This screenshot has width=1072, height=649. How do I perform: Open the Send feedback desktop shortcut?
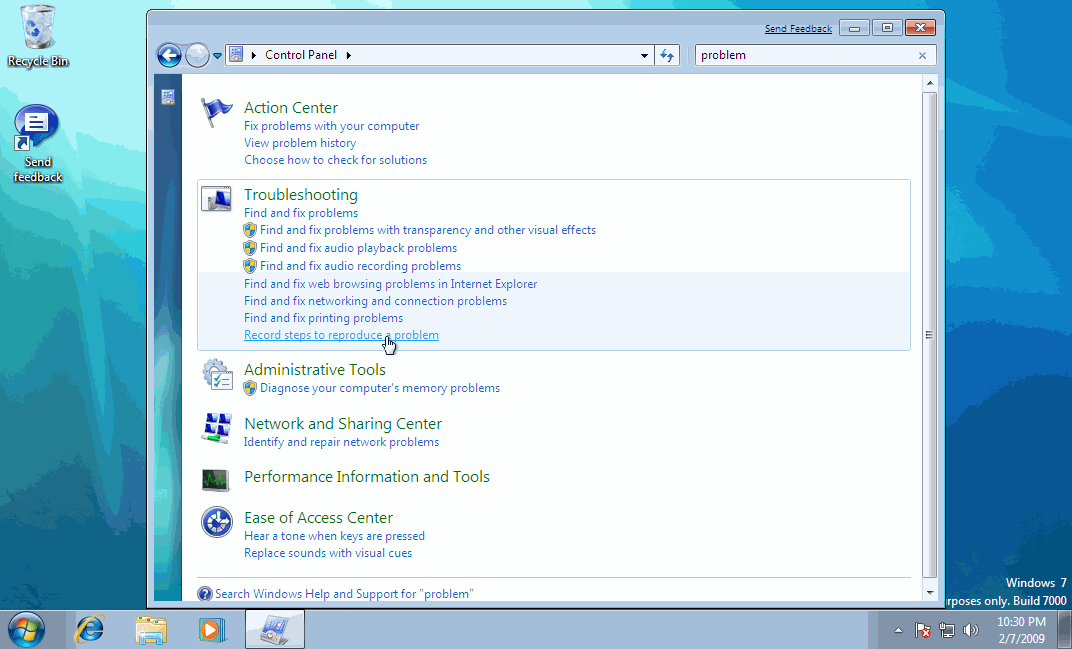click(x=38, y=144)
